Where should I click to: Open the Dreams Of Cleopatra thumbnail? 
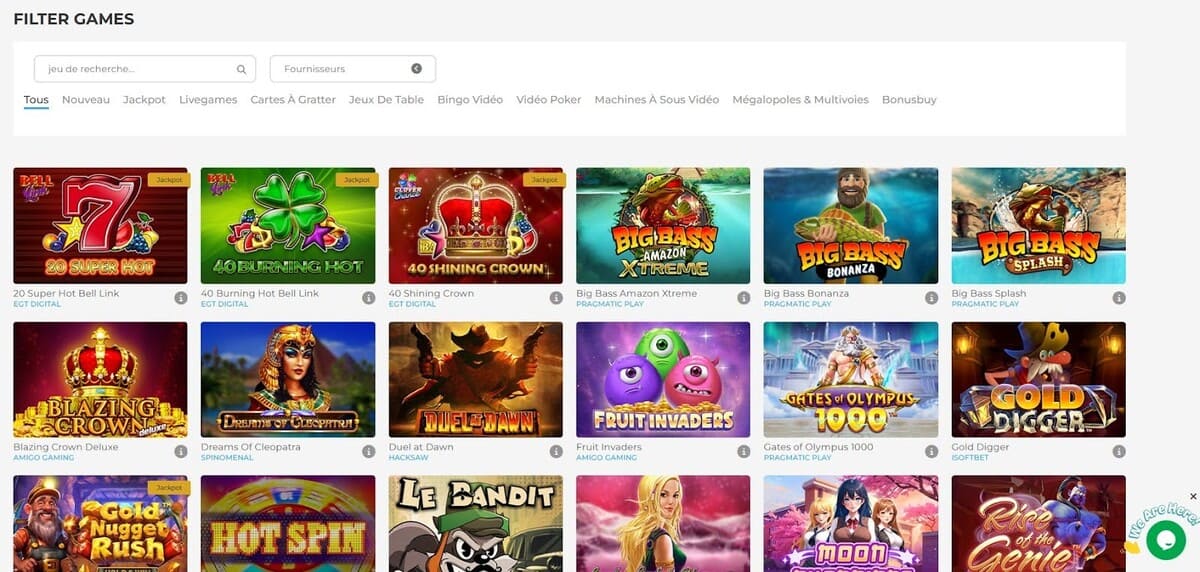288,379
